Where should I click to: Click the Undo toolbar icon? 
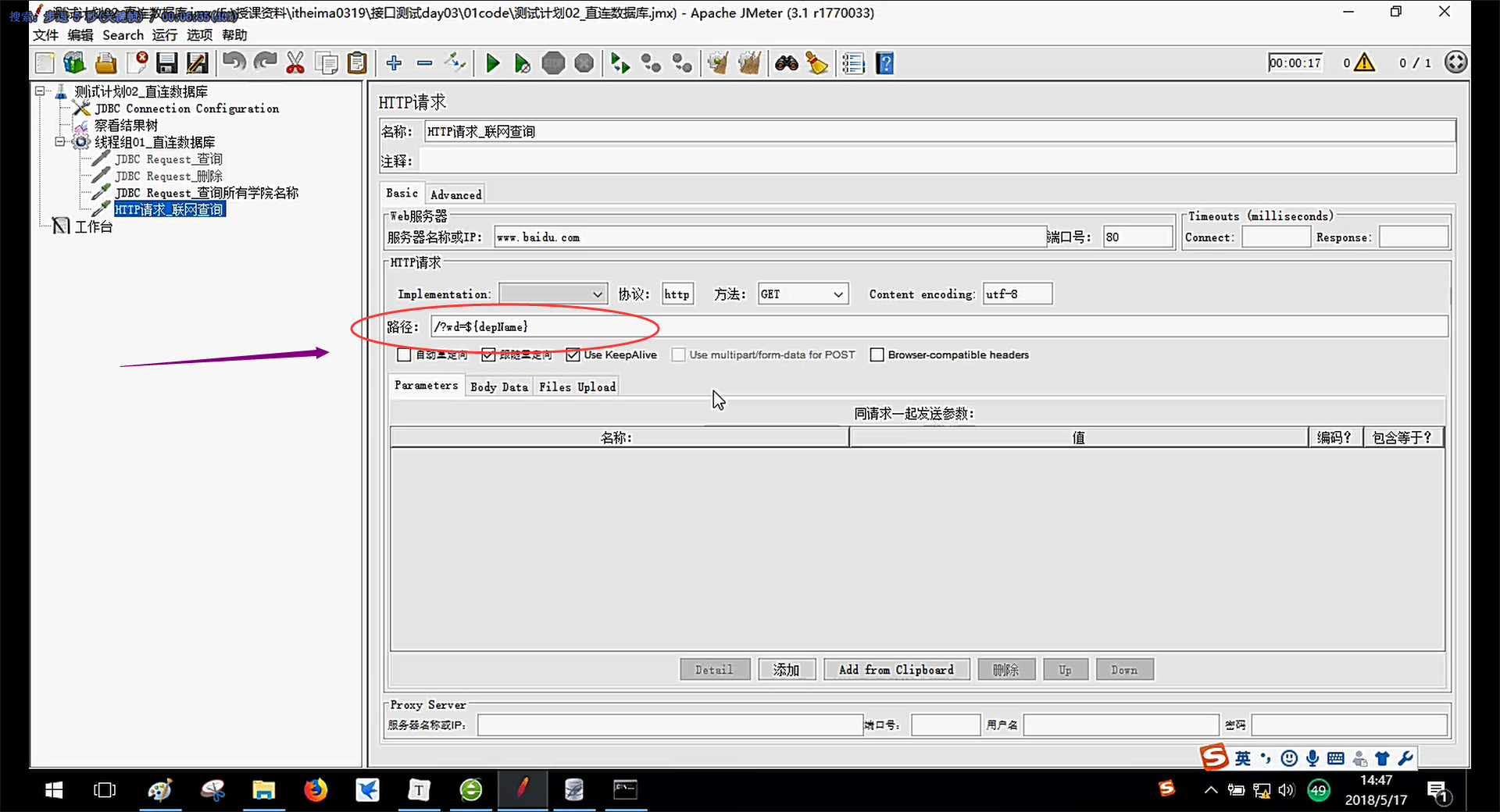234,63
